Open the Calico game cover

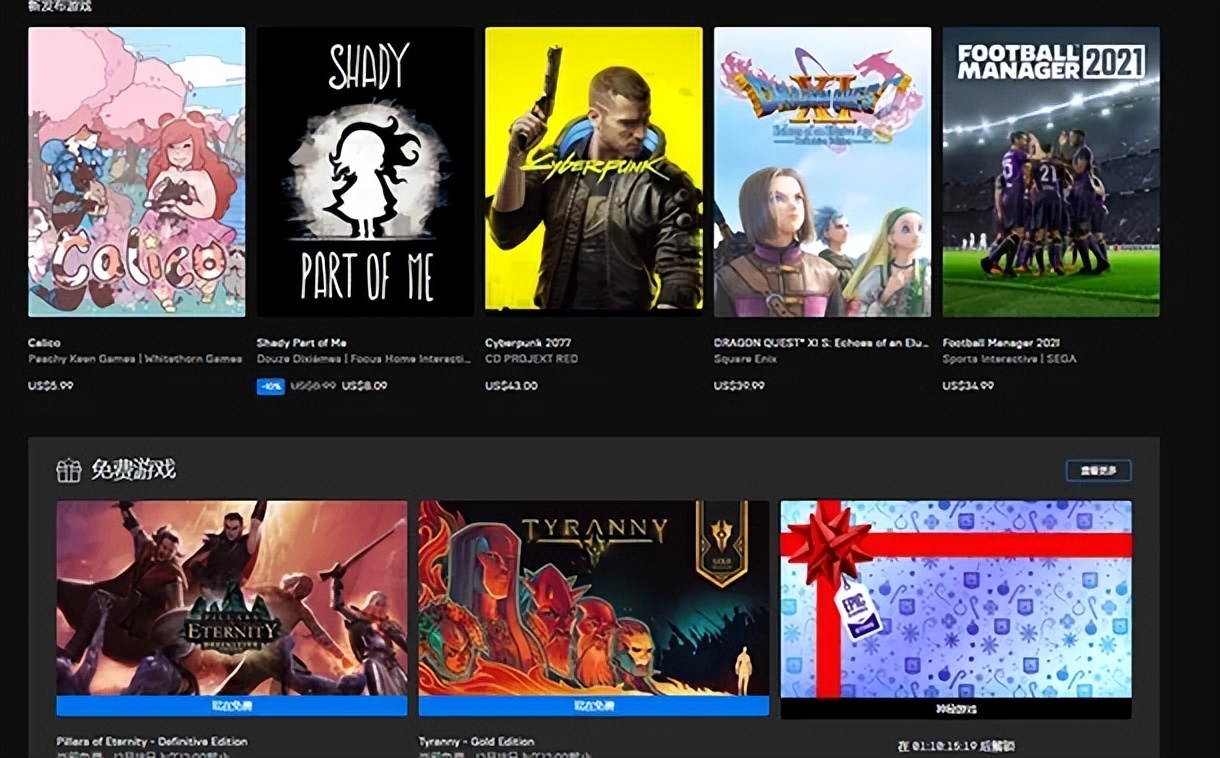(x=137, y=172)
